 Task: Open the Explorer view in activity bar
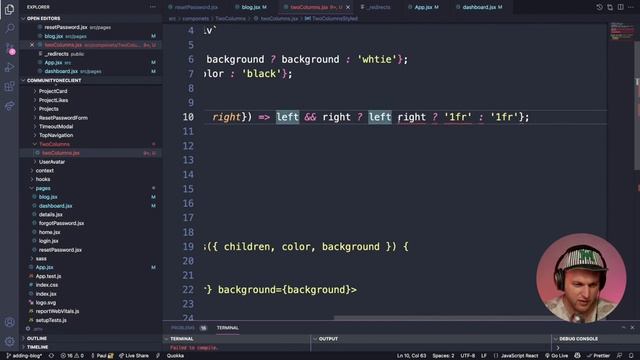(9, 9)
